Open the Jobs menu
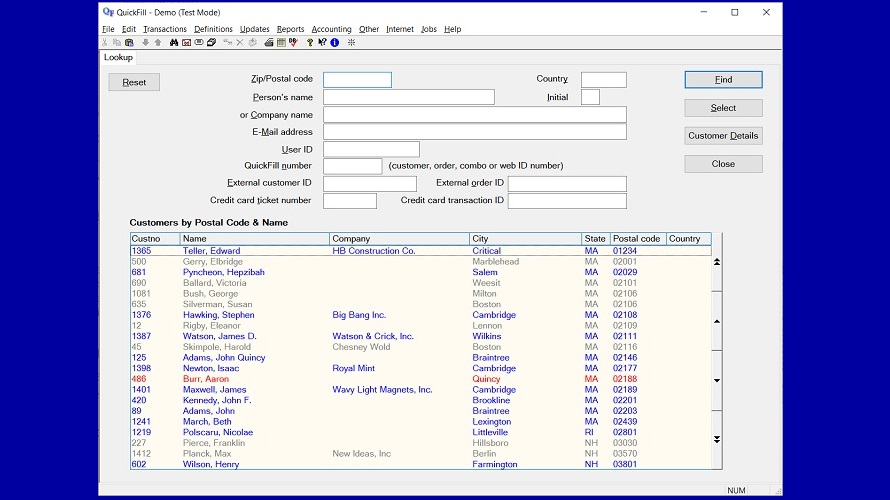This screenshot has height=500, width=890. point(429,29)
